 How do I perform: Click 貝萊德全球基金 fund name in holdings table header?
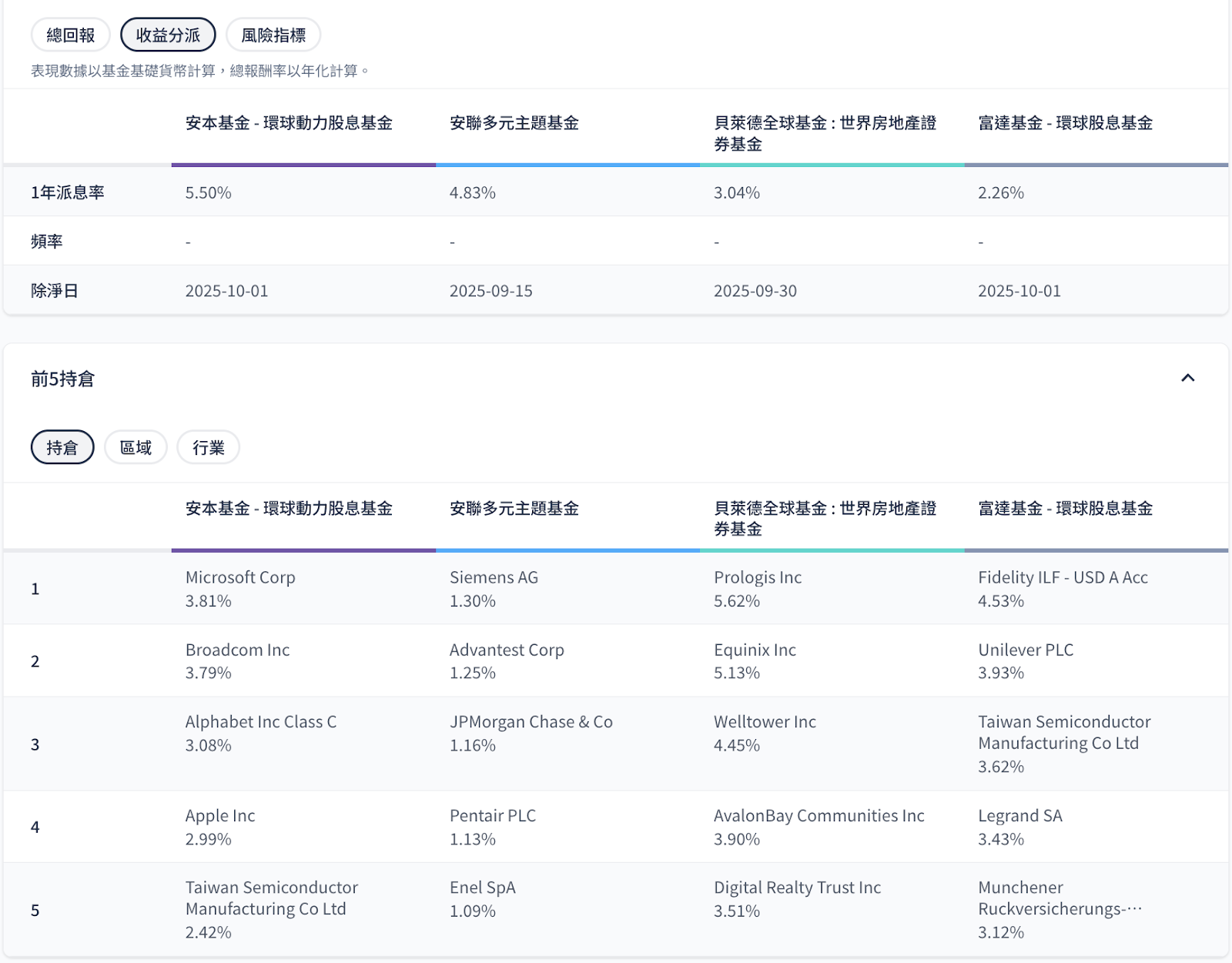click(x=825, y=519)
